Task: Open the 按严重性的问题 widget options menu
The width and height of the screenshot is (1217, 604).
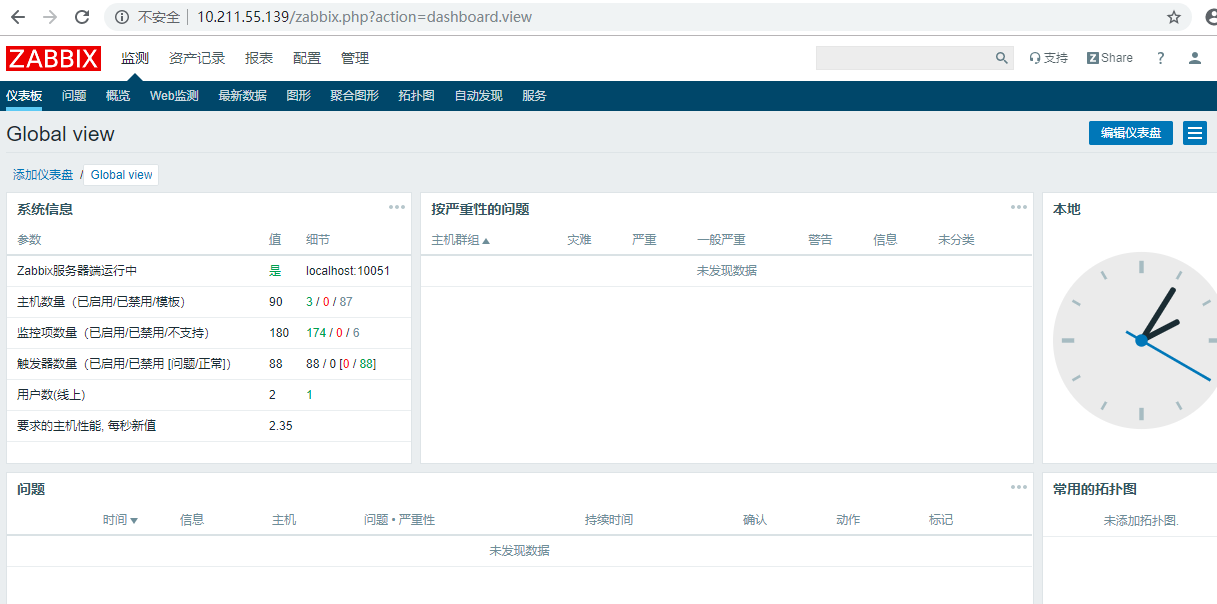Action: point(1018,207)
